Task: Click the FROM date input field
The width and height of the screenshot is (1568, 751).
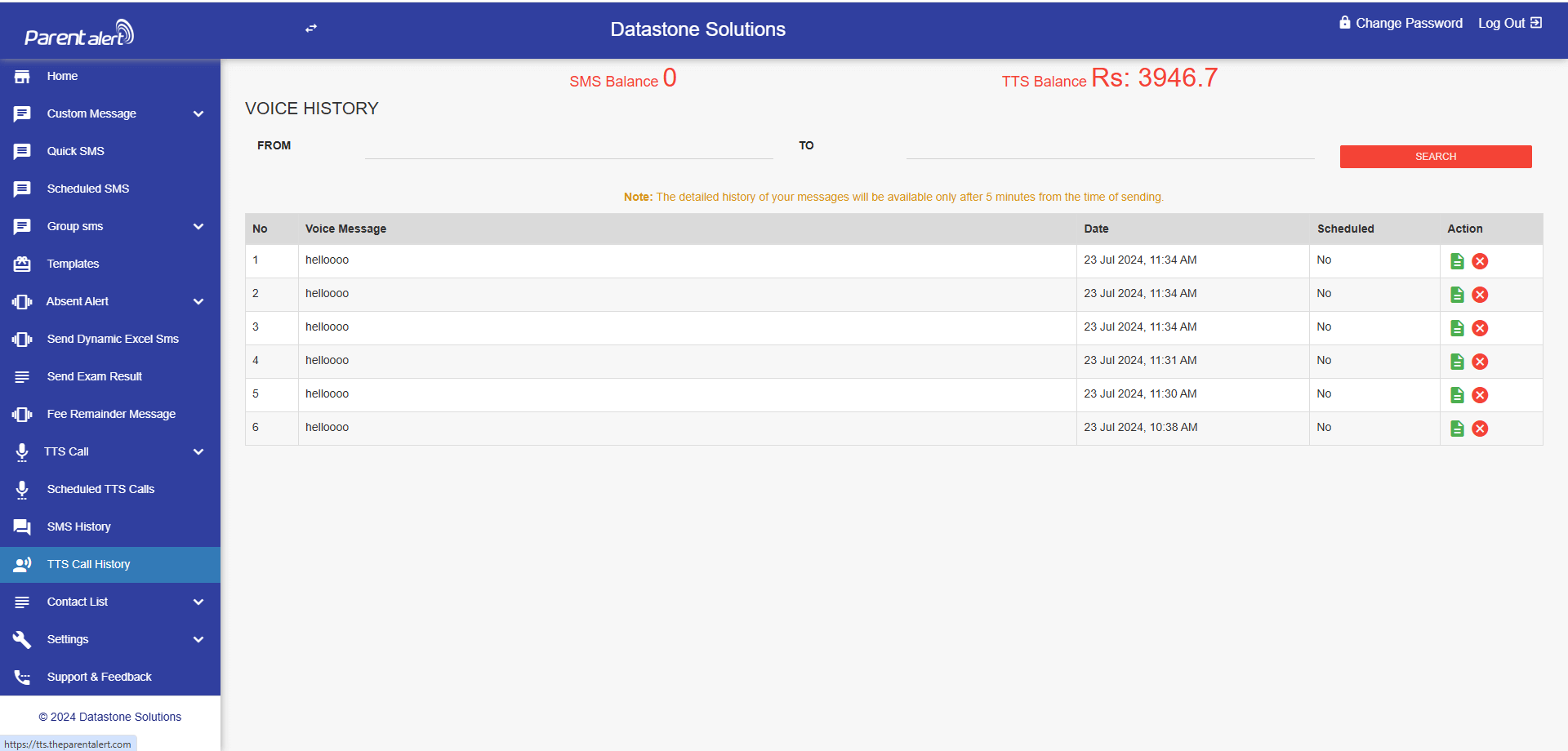Action: pos(568,147)
